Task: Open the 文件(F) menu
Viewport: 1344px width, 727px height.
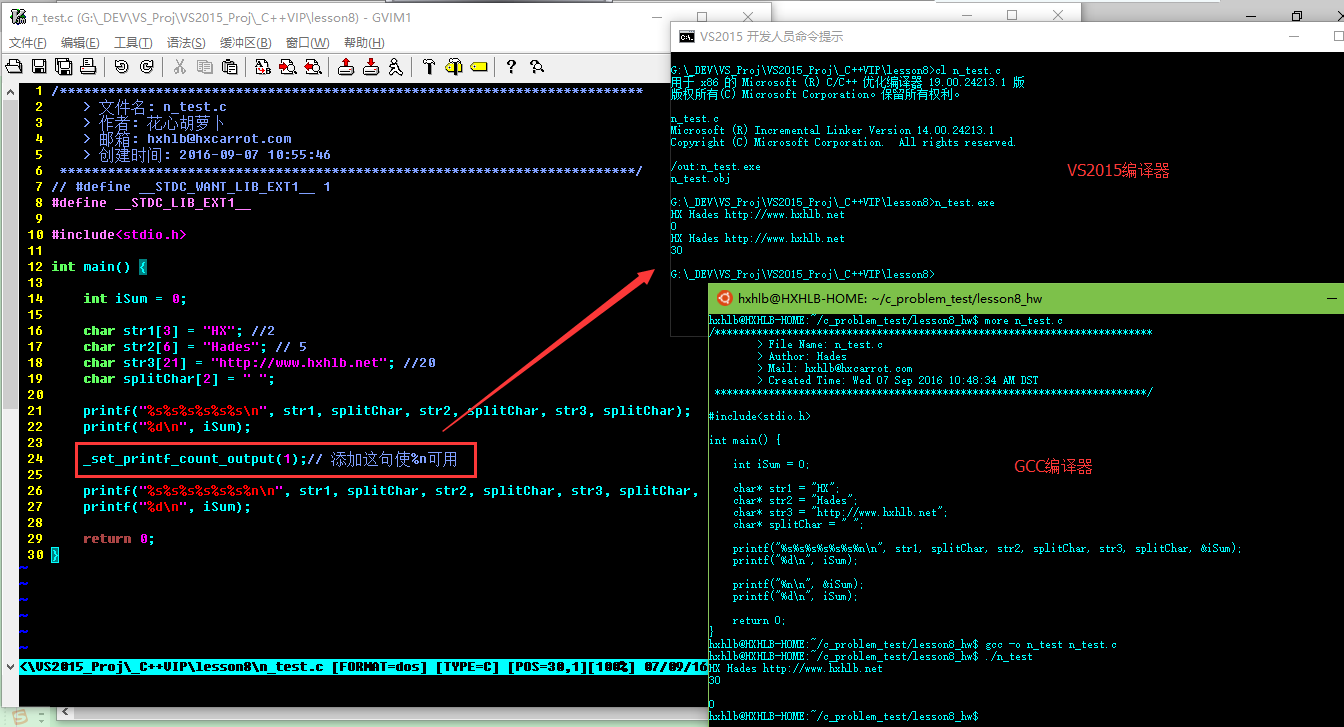Action: click(x=28, y=43)
